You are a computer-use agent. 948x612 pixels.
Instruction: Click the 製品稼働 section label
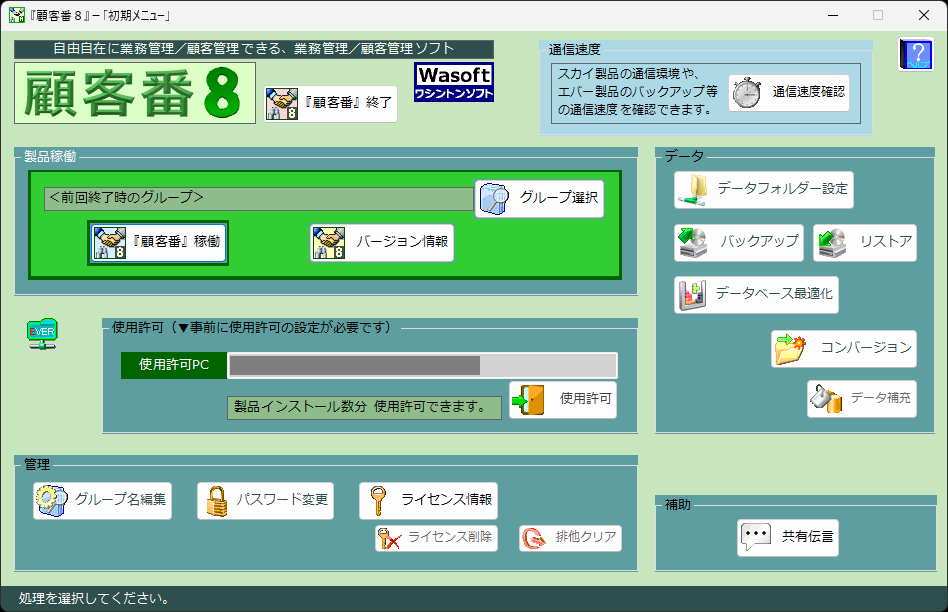pyautogui.click(x=50, y=157)
